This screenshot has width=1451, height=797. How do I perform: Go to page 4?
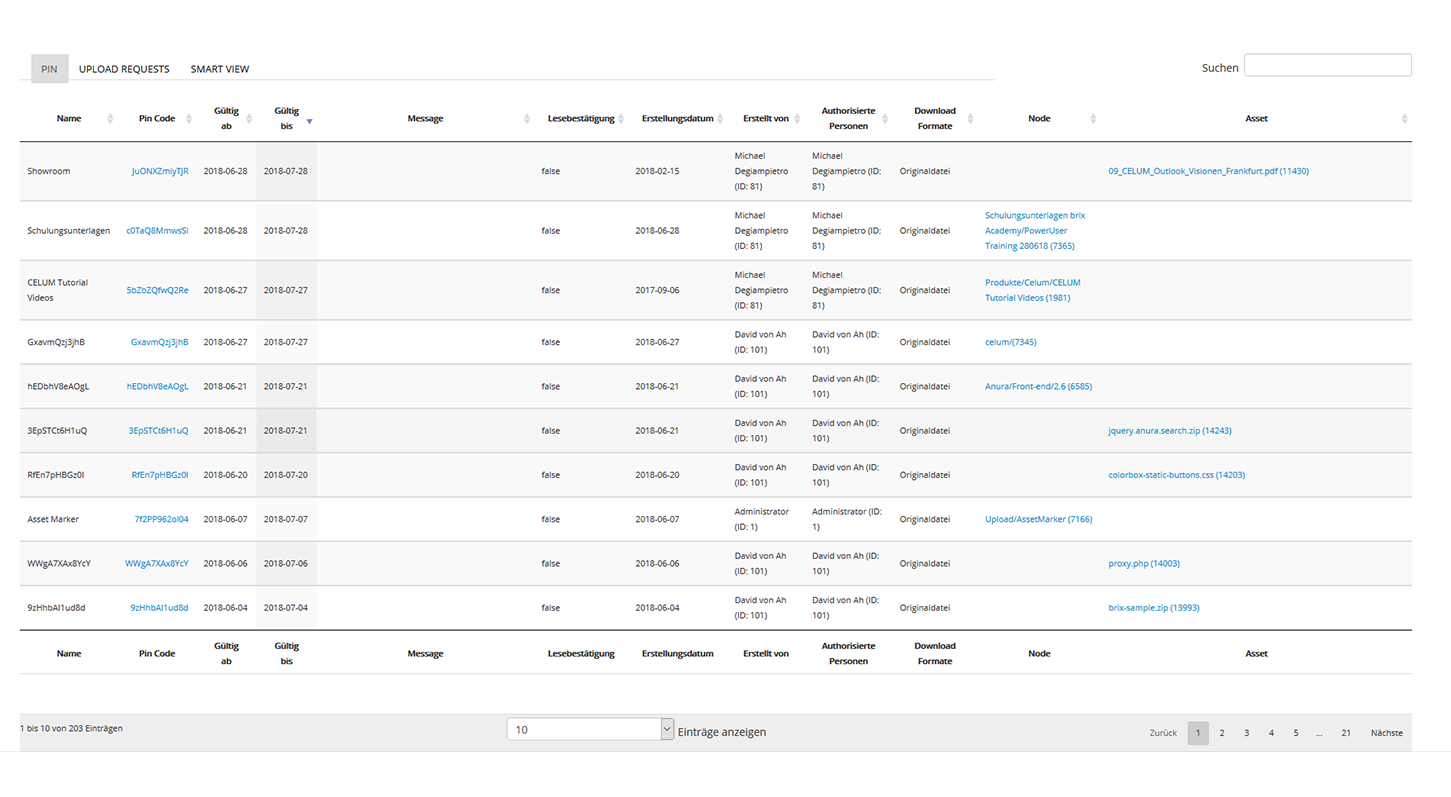click(x=1271, y=733)
